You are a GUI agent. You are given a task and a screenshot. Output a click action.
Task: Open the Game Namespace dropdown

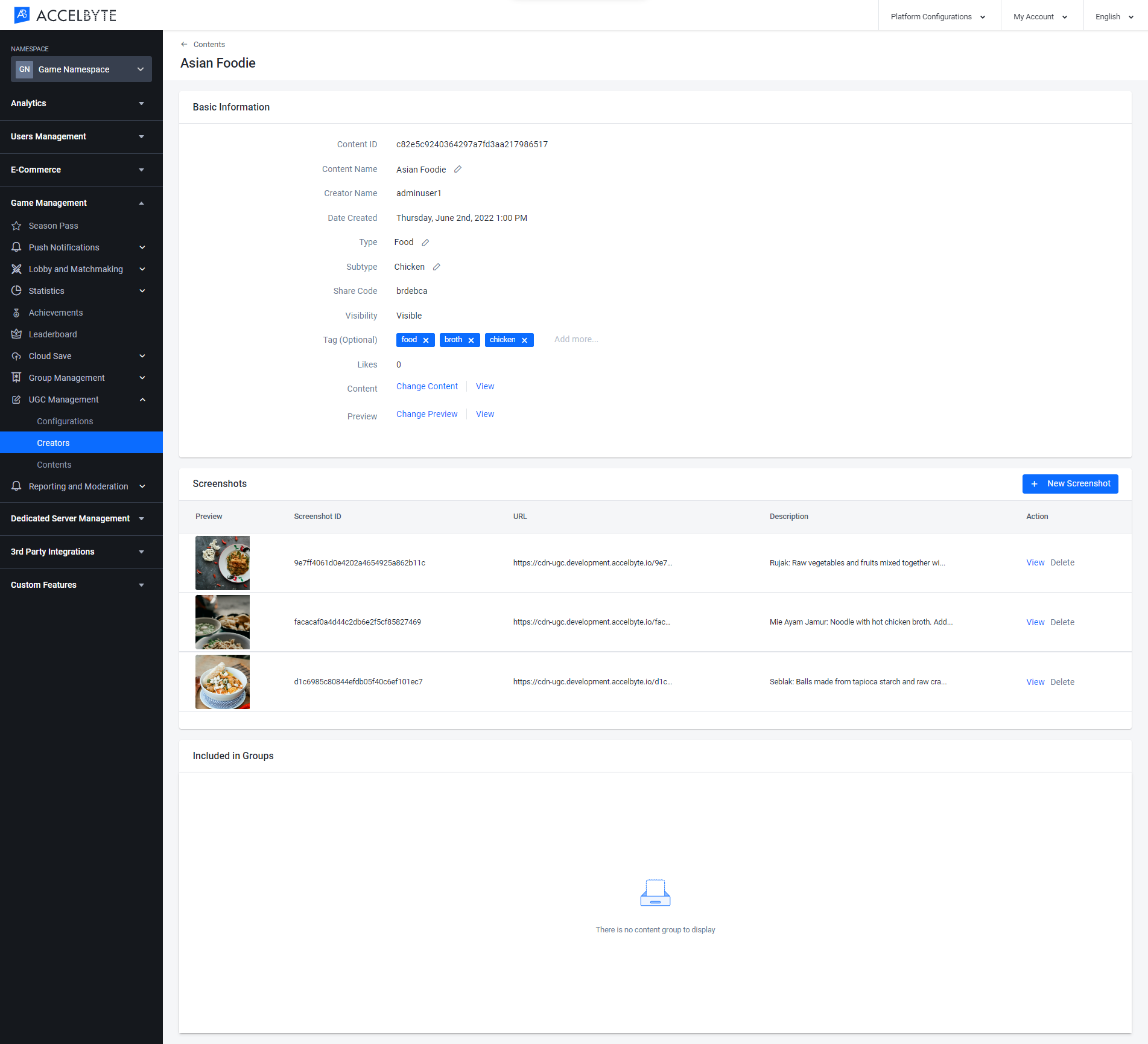pos(81,69)
